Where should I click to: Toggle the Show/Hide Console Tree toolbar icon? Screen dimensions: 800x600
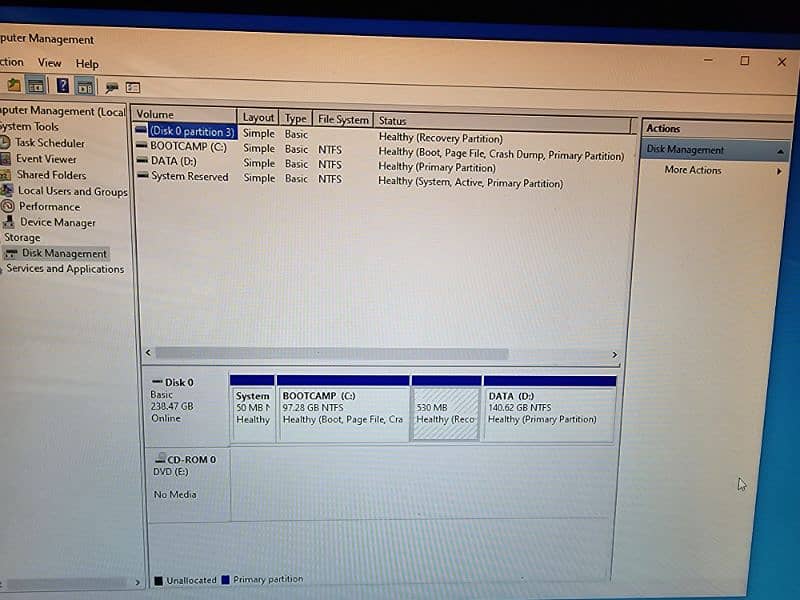(35, 86)
